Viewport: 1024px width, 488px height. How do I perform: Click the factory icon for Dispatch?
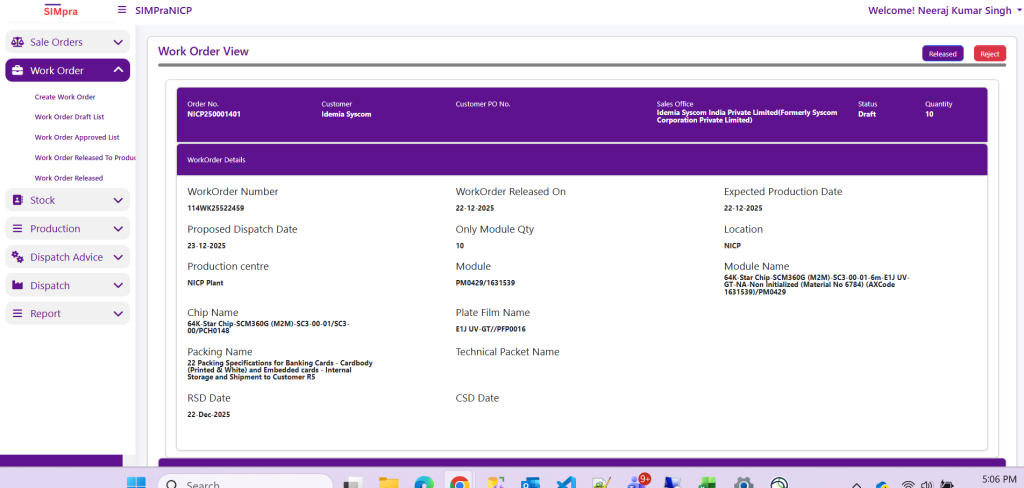[x=18, y=286]
